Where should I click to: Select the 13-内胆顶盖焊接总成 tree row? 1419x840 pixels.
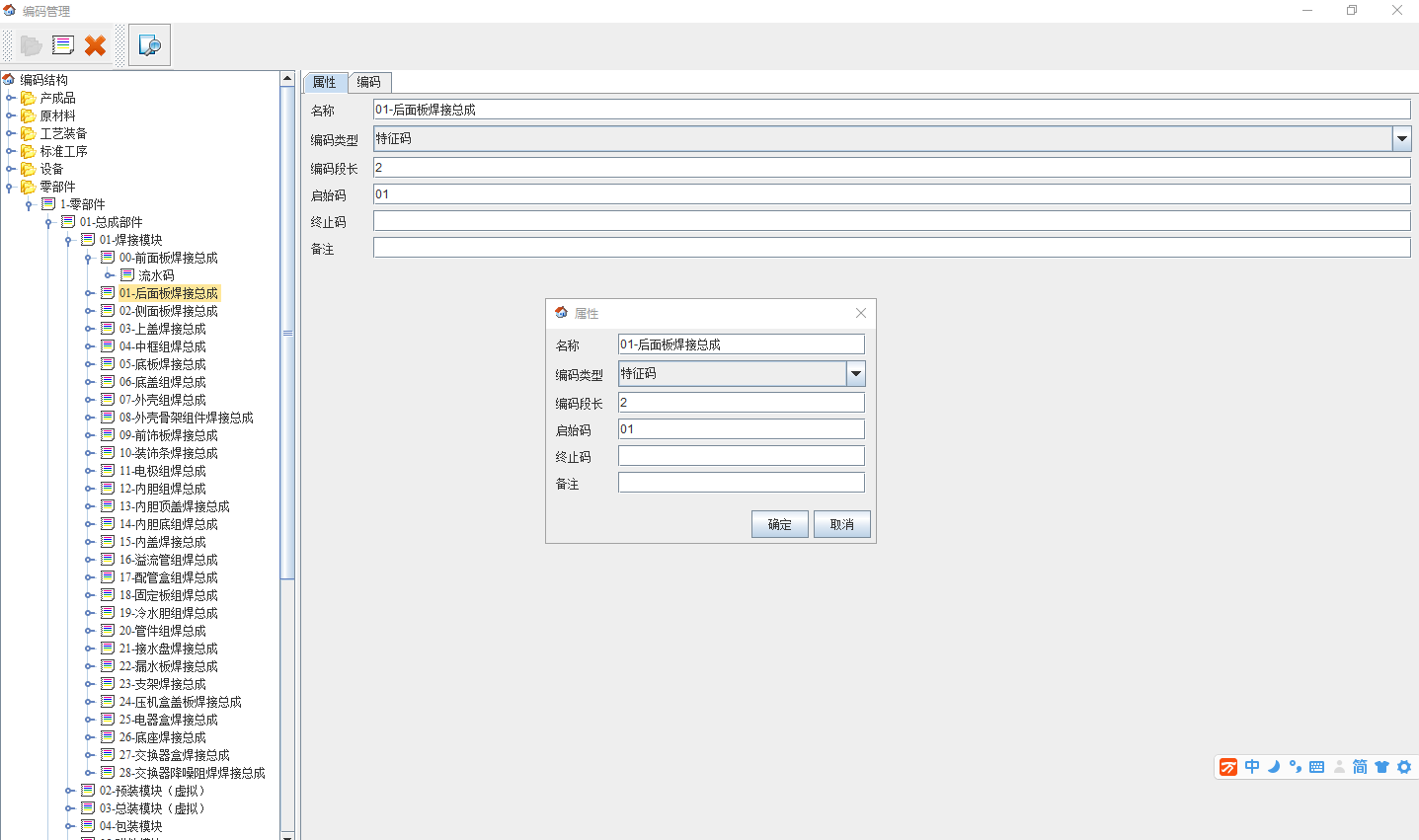175,506
